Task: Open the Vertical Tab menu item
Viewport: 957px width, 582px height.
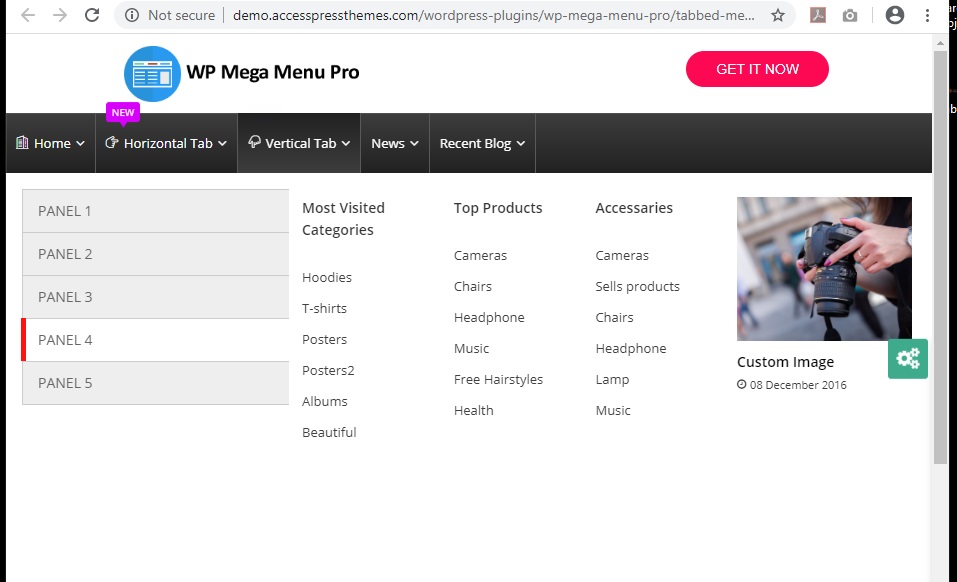Action: coord(299,143)
